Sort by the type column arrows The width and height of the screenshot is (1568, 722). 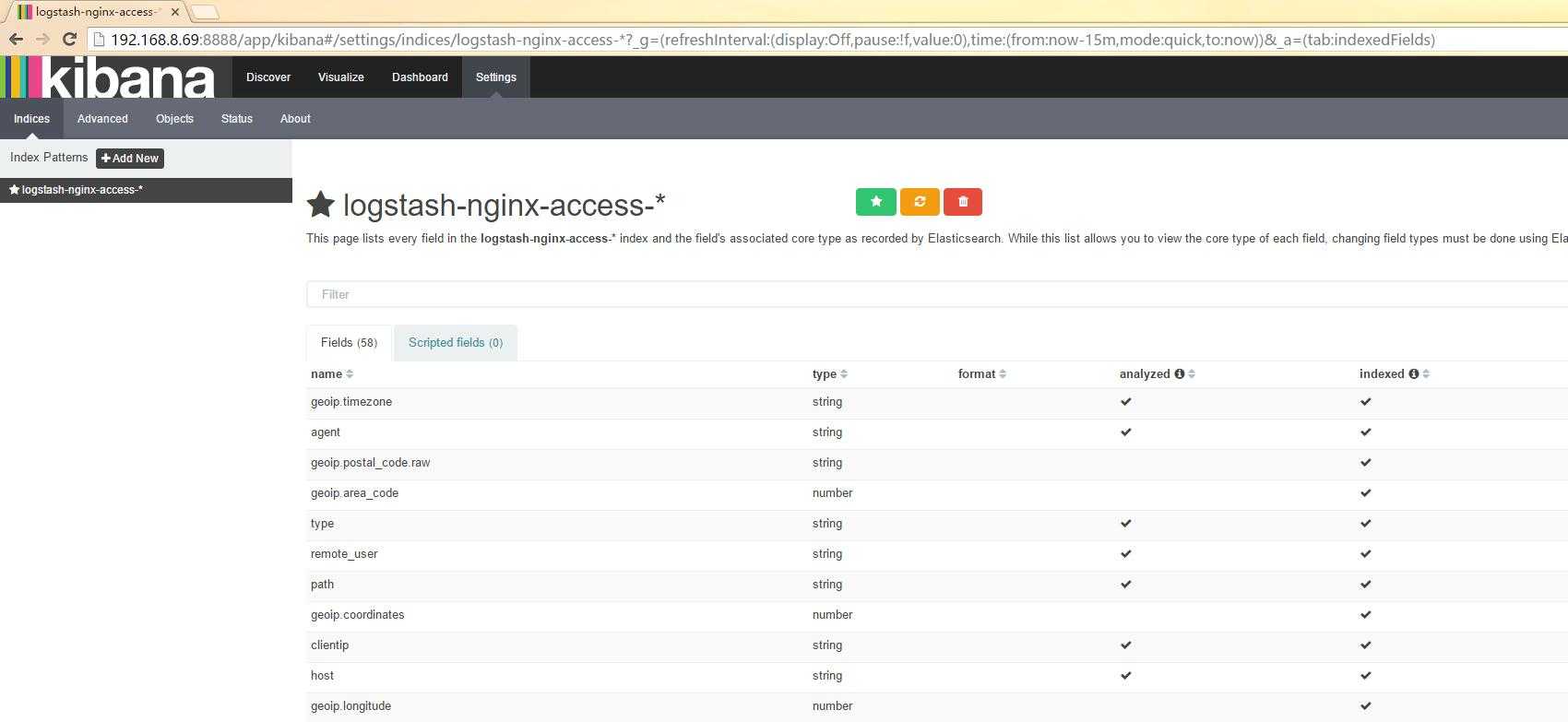click(844, 373)
